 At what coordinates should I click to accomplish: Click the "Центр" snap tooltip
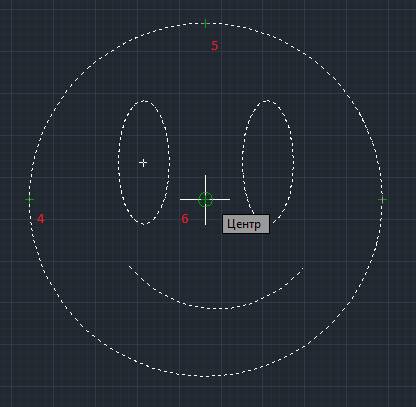[x=246, y=224]
